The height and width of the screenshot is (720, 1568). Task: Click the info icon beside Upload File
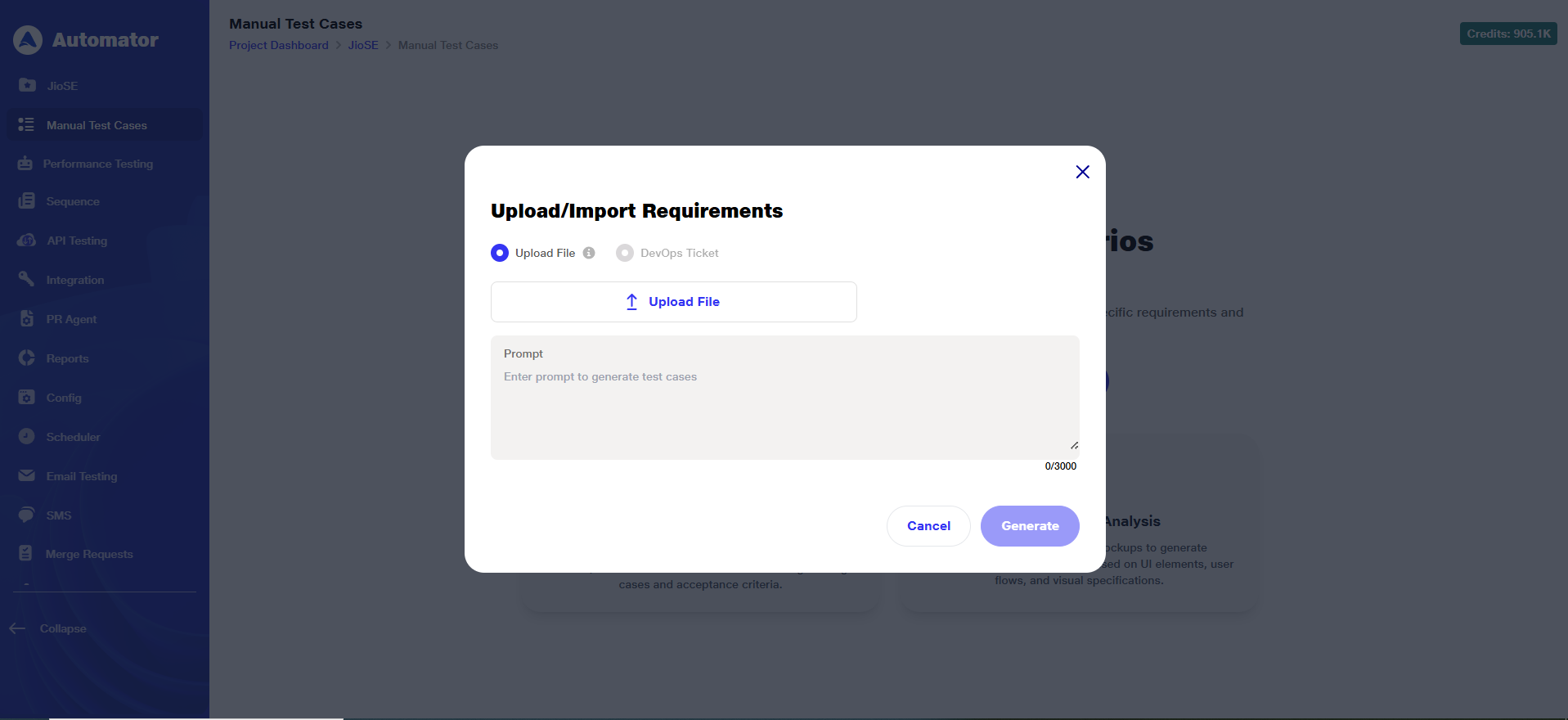[589, 253]
